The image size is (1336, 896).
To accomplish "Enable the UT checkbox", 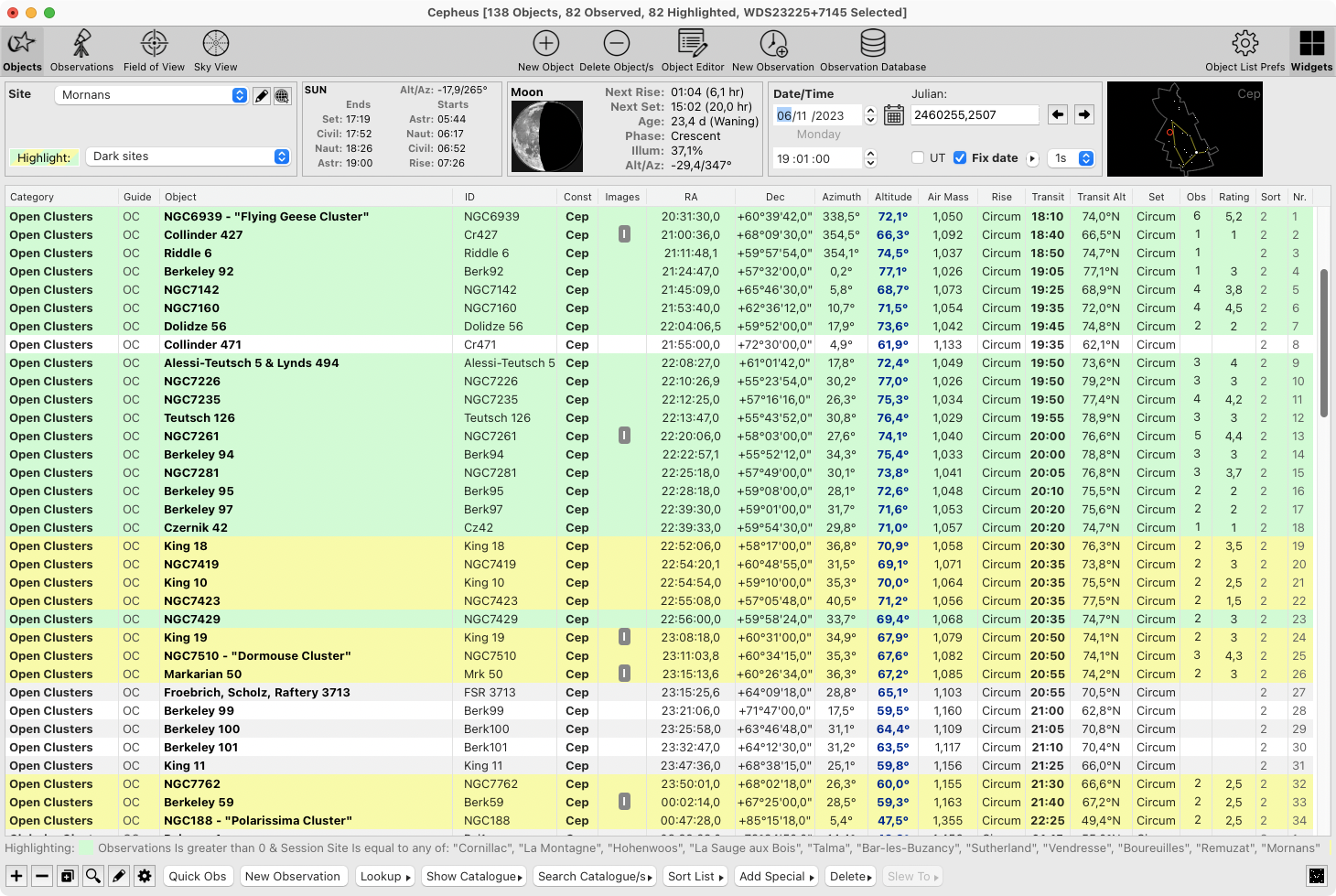I will 918,157.
